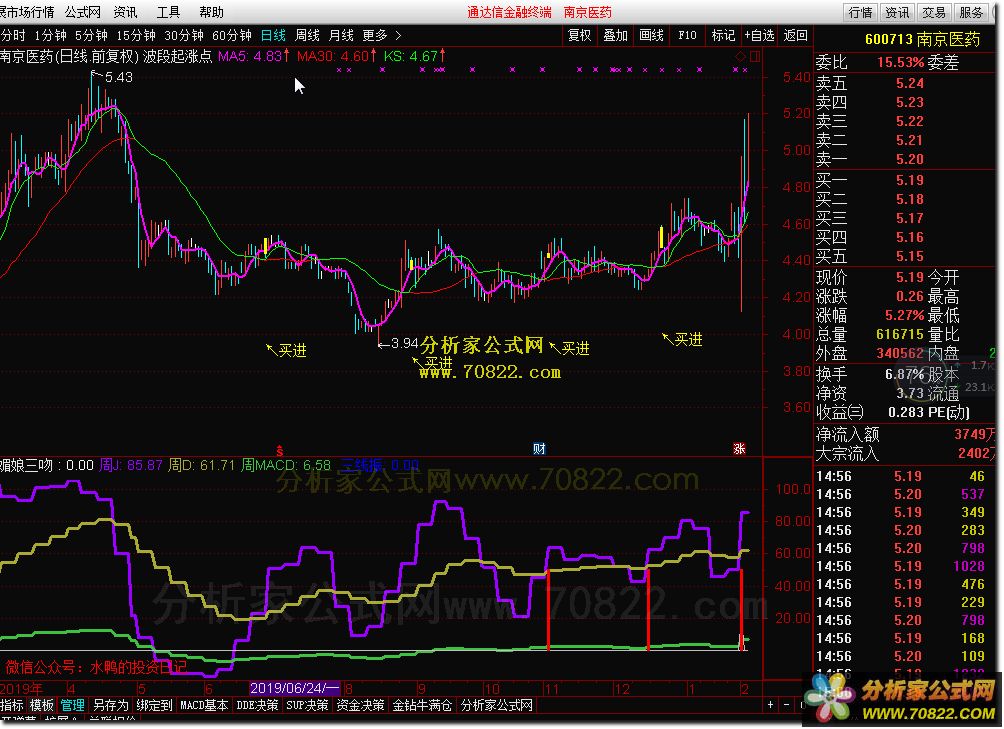
Task: Select the 5分钟 period tab
Action: pyautogui.click(x=92, y=35)
